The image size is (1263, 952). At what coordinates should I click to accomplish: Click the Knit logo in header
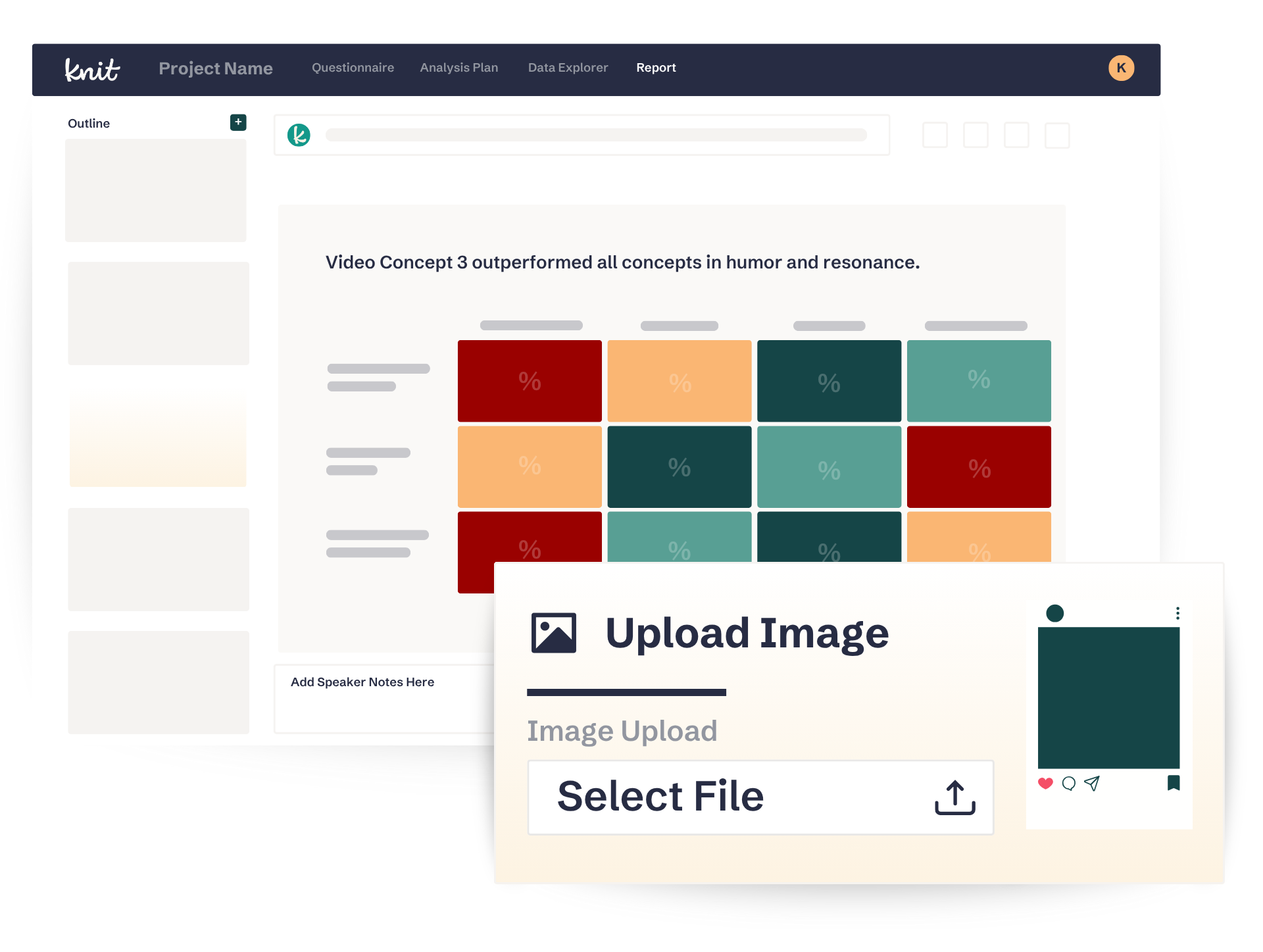[x=91, y=69]
